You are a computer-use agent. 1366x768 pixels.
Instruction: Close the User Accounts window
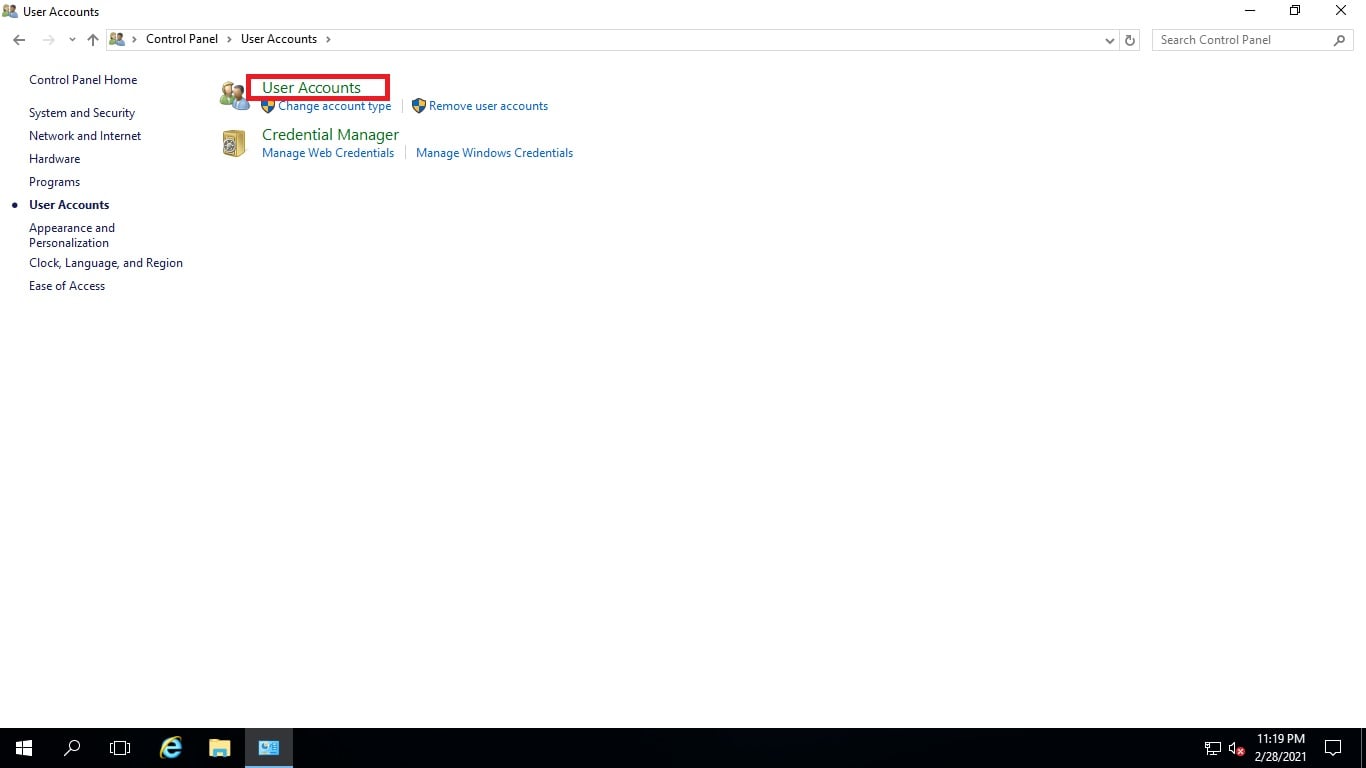tap(1341, 11)
